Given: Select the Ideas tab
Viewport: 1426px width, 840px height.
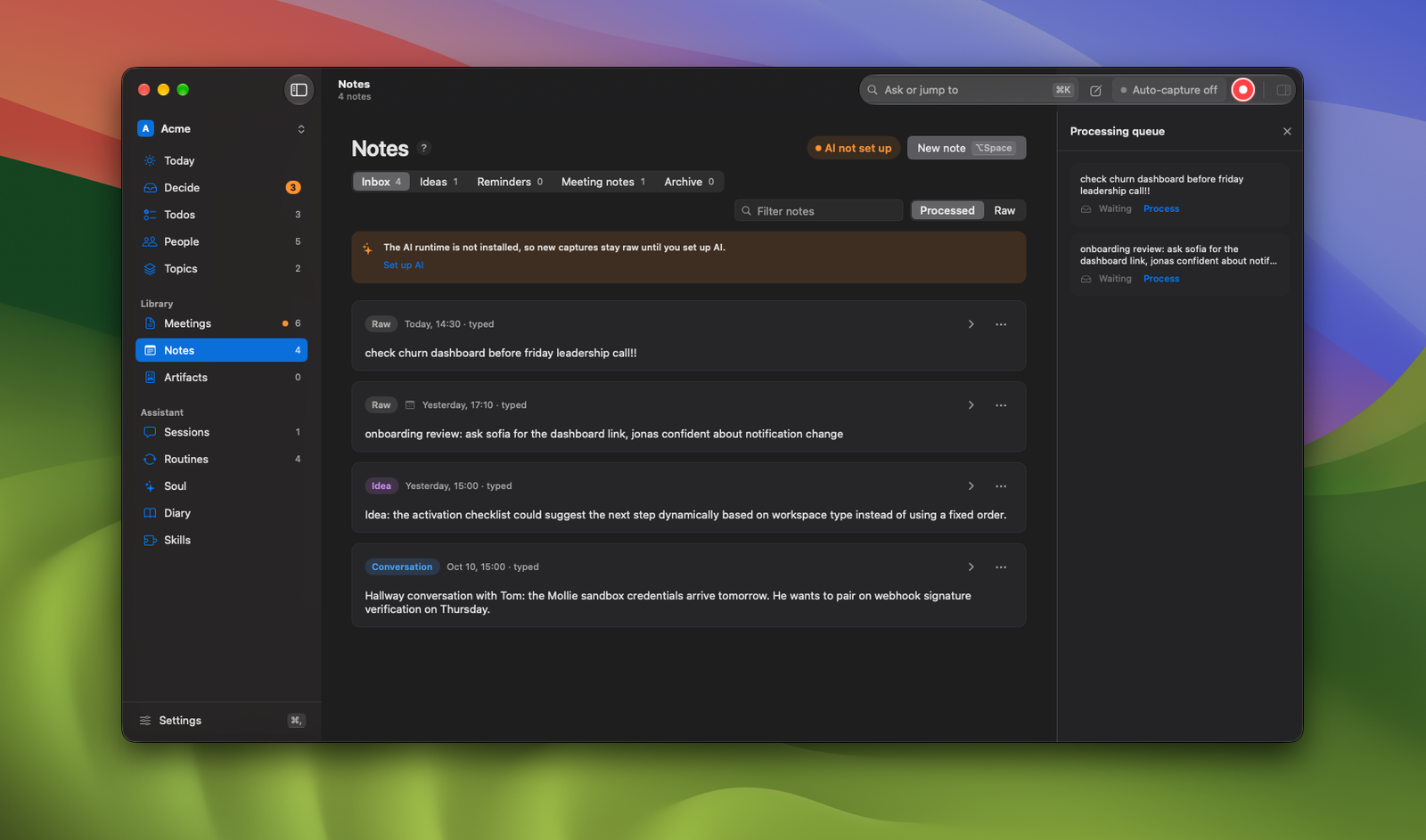Looking at the screenshot, I should coord(438,182).
